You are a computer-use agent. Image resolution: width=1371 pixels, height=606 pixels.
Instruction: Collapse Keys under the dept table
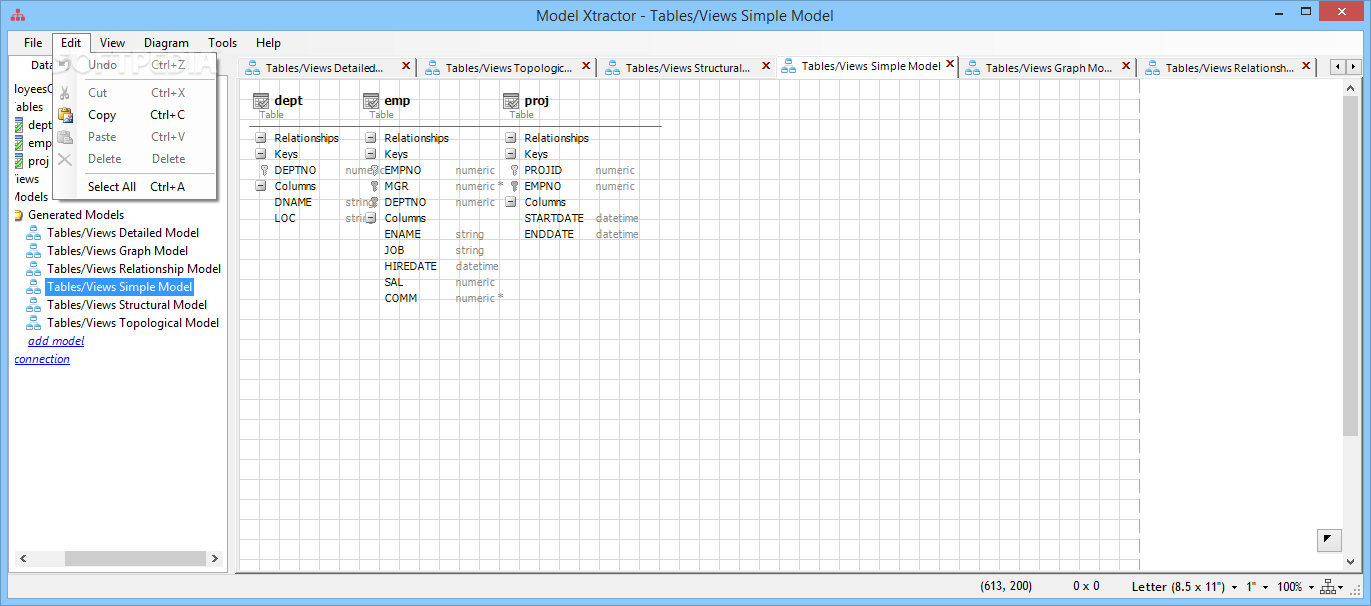[x=260, y=154]
